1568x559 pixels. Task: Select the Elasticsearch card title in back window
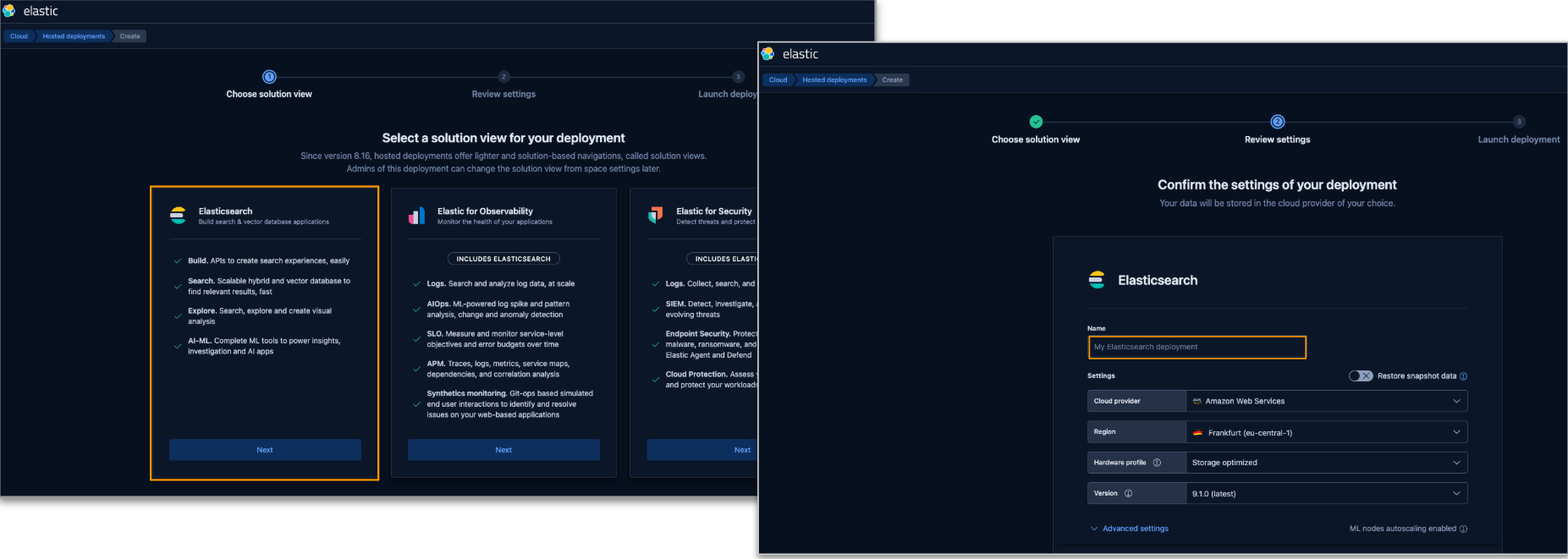[225, 211]
